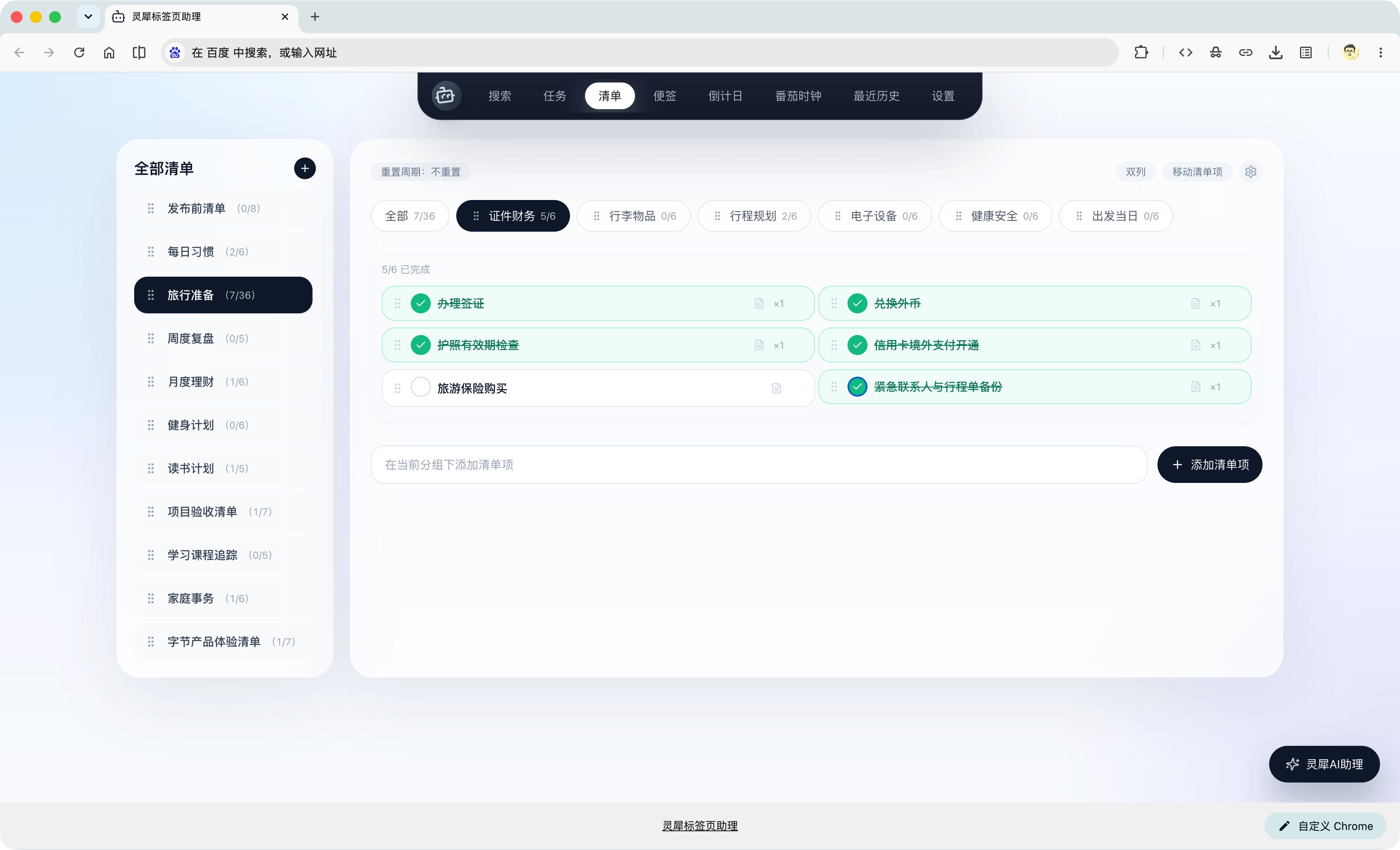Open Chrome three-dot menu
This screenshot has height=850, width=1400.
tap(1381, 52)
